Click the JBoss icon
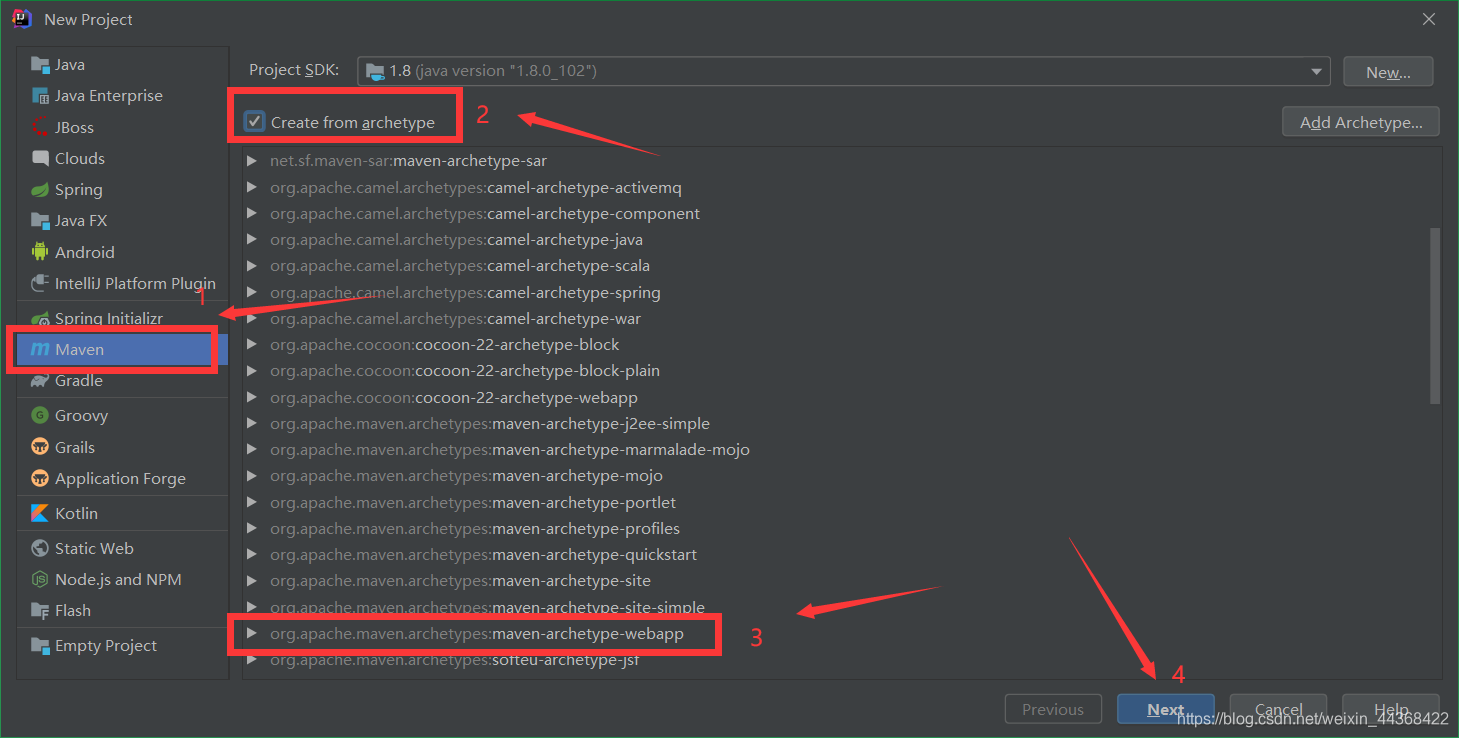This screenshot has height=738, width=1459. coord(40,127)
